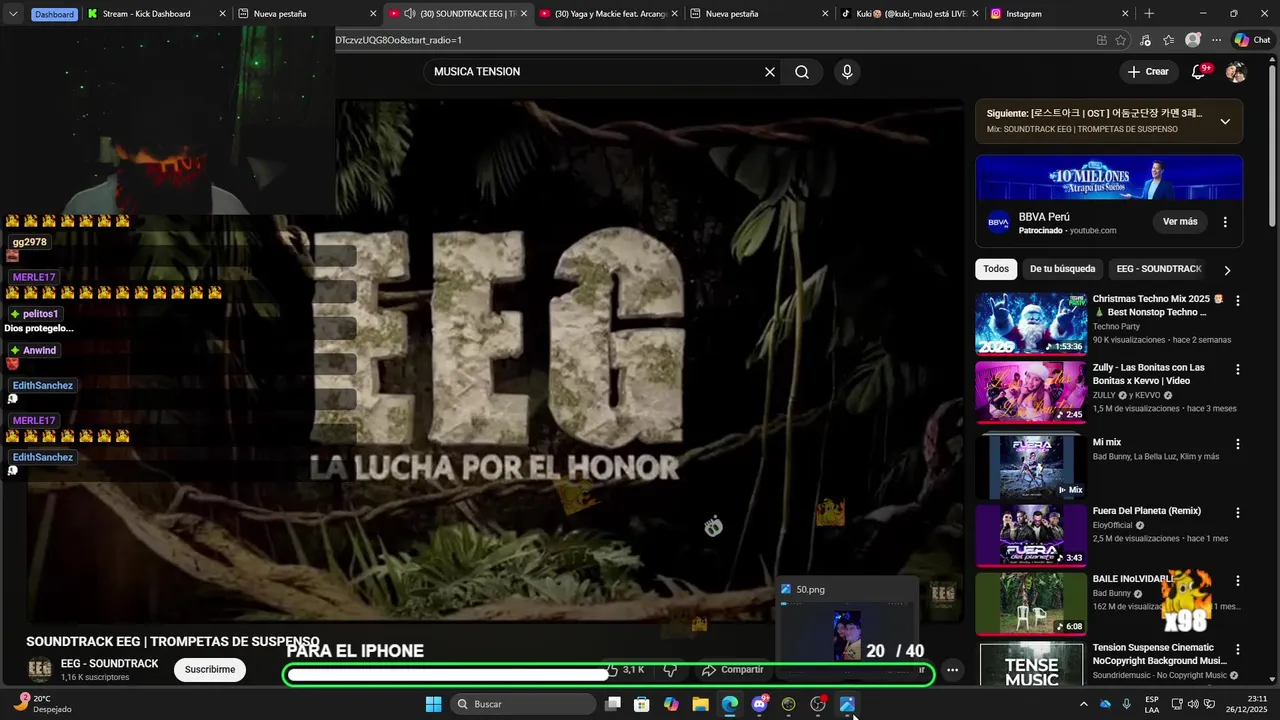Viewport: 1280px width, 720px height.
Task: Open options for Fuera Del Planeta video
Action: (1238, 513)
